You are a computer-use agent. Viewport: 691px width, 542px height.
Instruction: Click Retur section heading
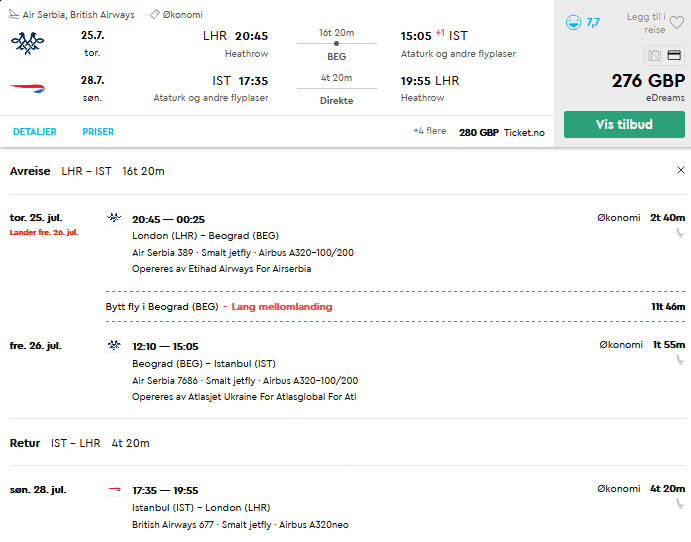point(25,443)
